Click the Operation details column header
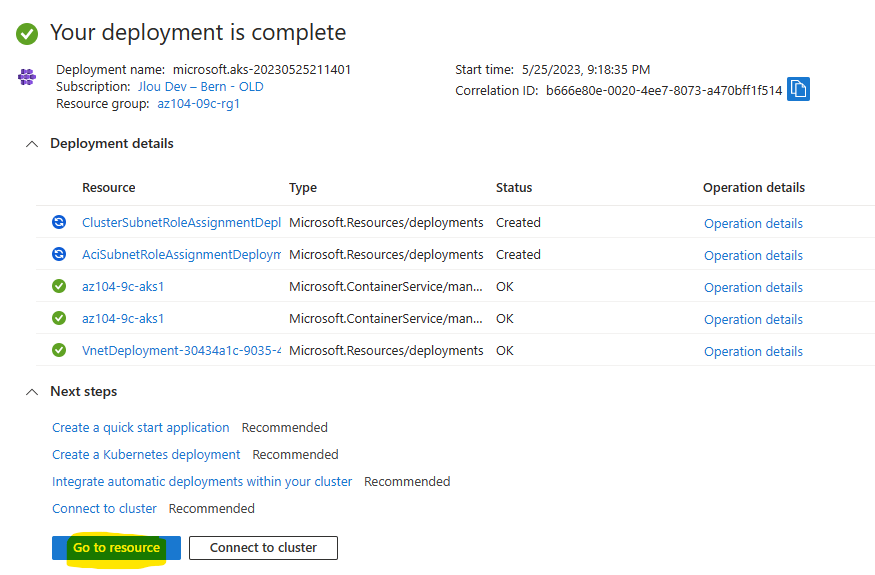The width and height of the screenshot is (875, 575). coord(754,188)
